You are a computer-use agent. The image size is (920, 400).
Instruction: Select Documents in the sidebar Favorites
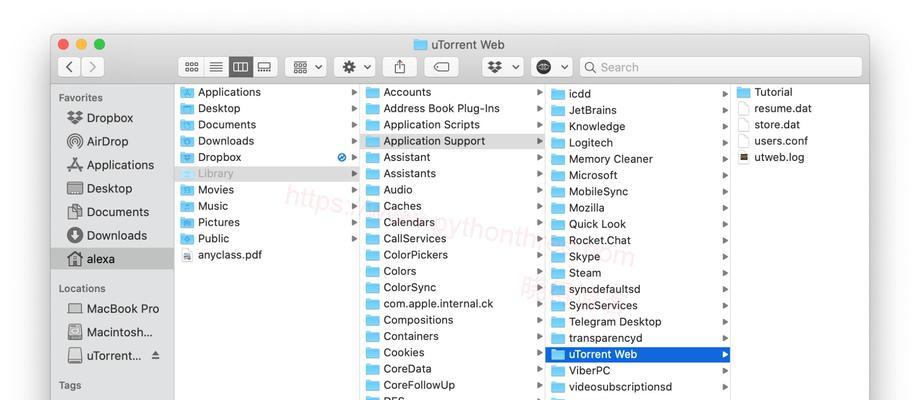pyautogui.click(x=112, y=212)
